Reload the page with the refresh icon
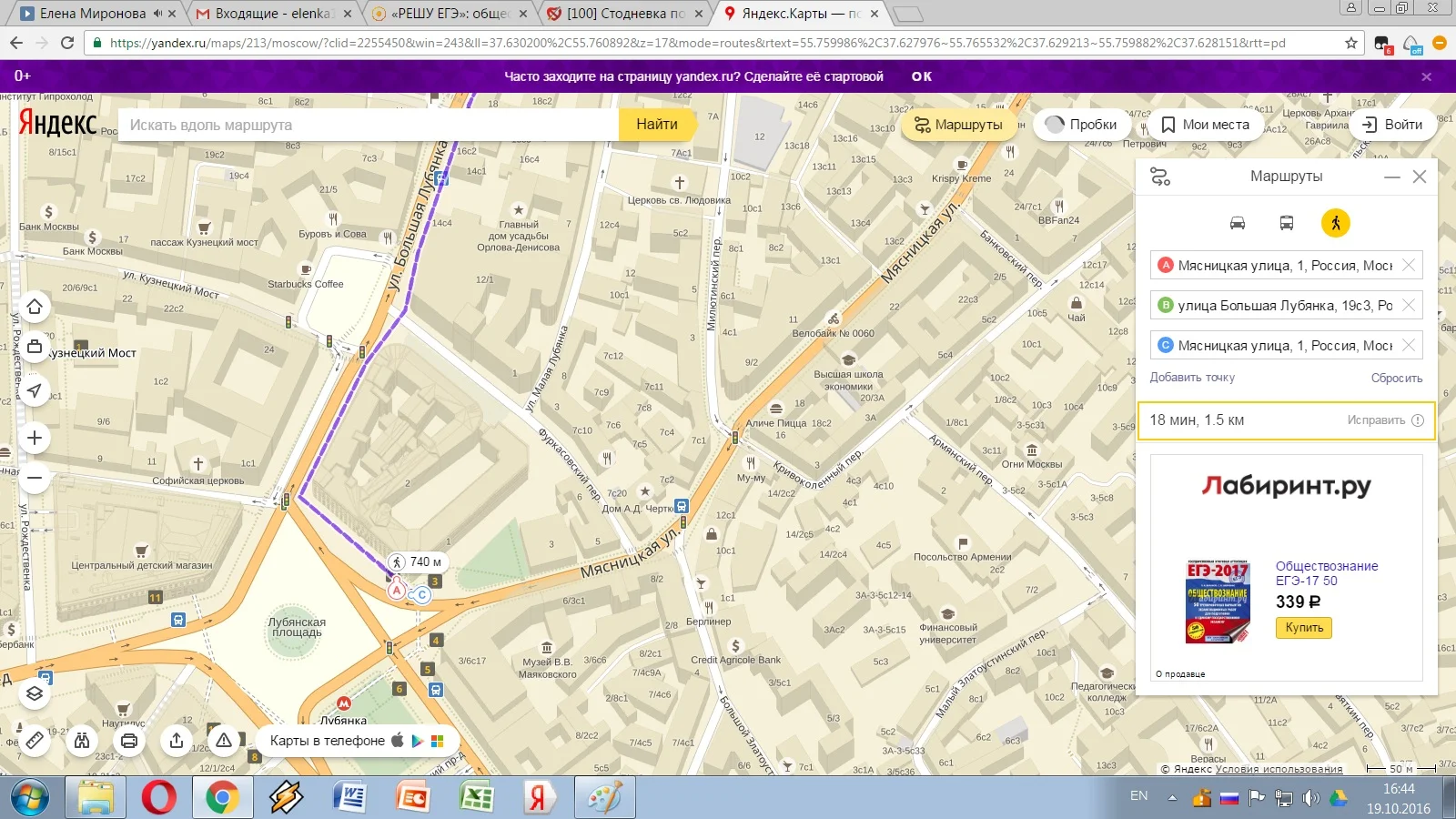The image size is (1456, 819). (67, 43)
